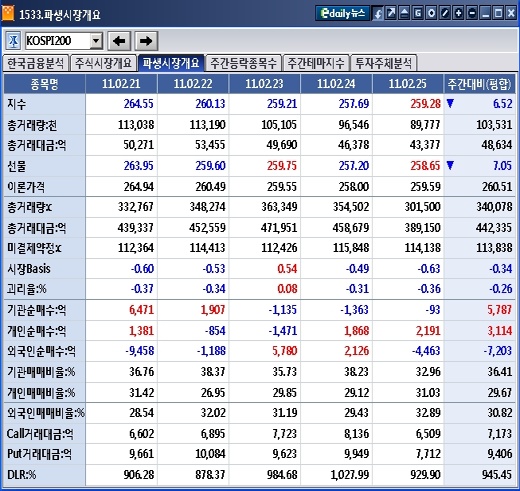Select the 주간등락종목수 tab

tap(243, 63)
